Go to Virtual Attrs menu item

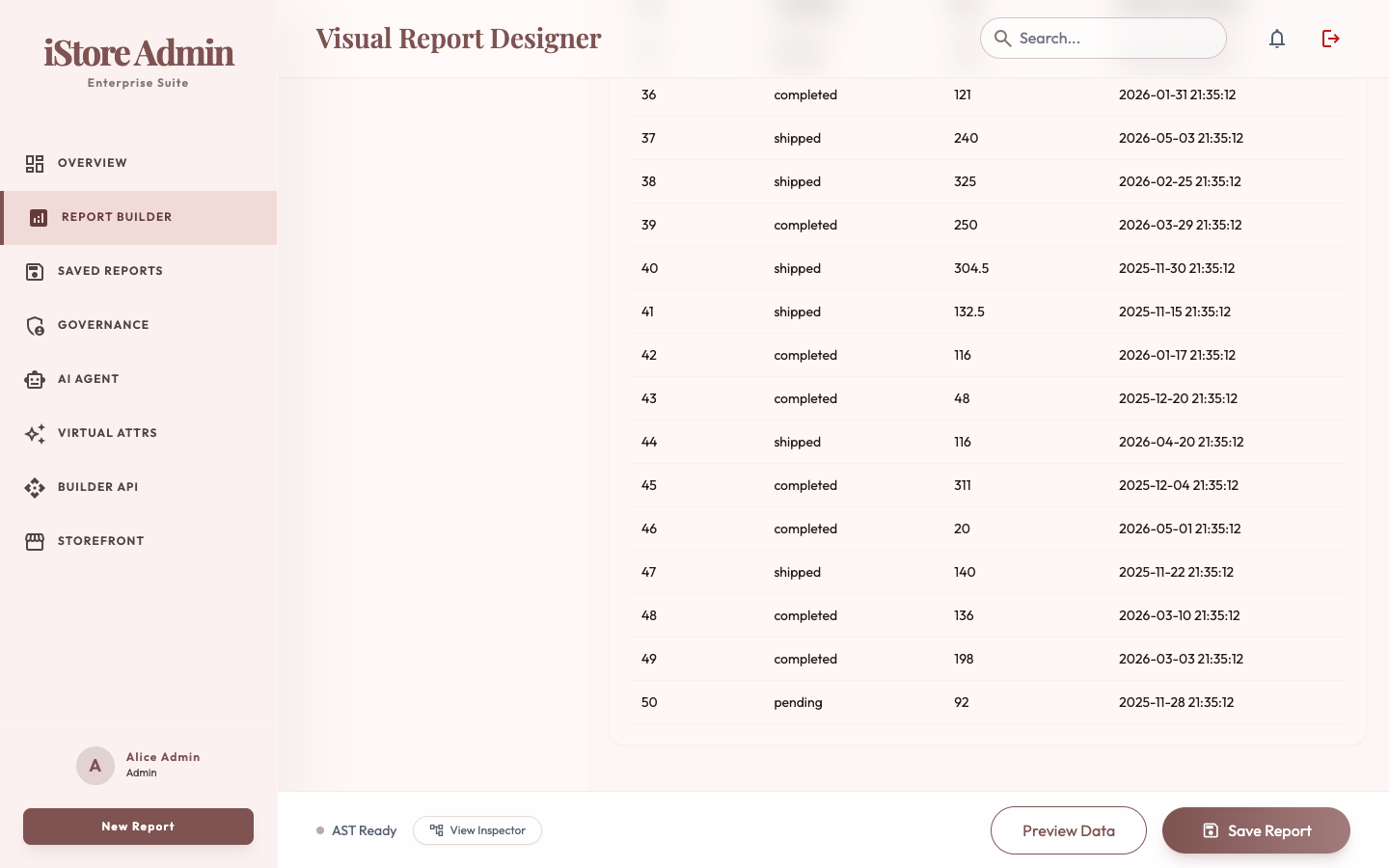click(139, 433)
